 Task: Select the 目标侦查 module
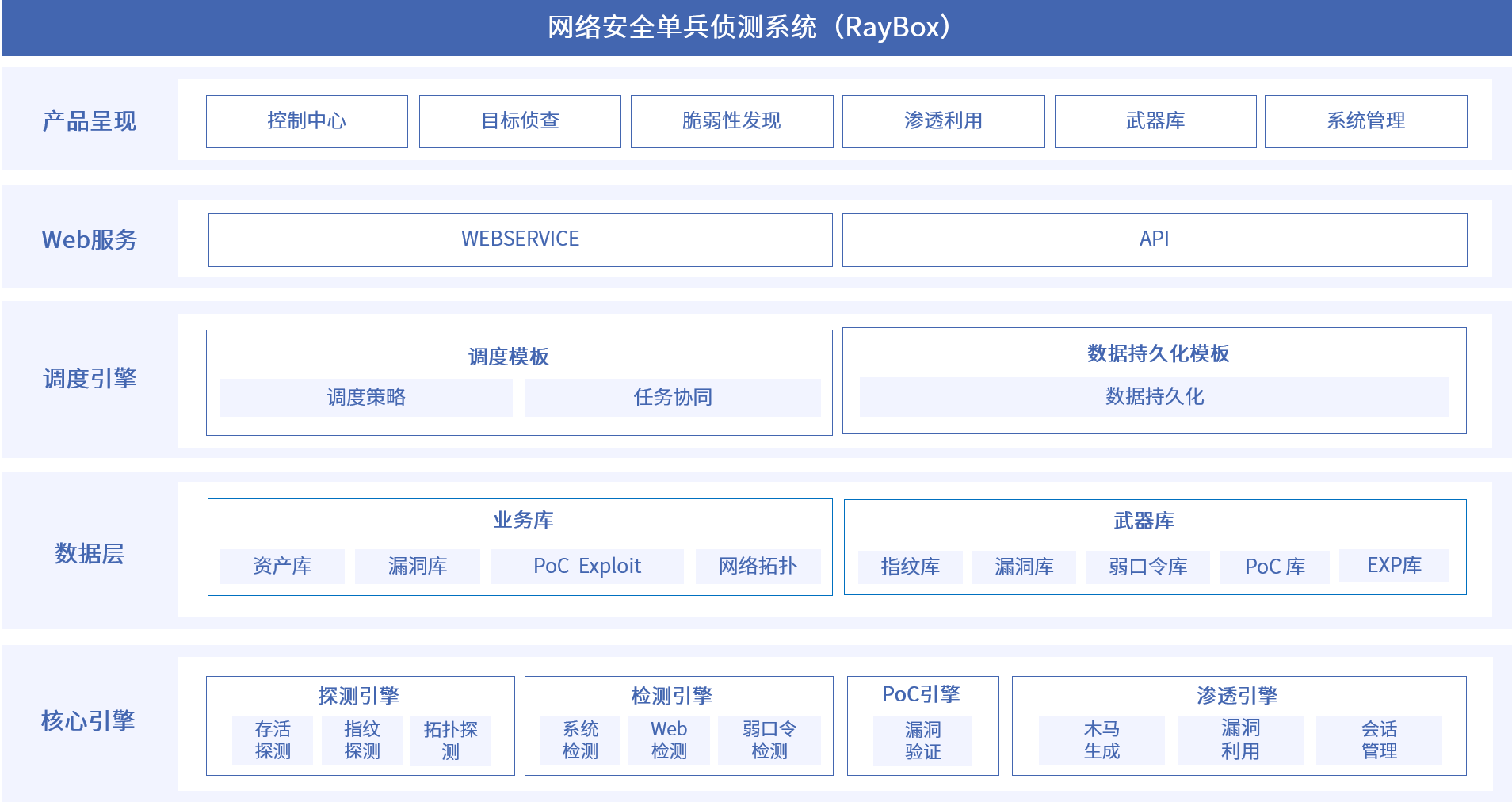(520, 121)
